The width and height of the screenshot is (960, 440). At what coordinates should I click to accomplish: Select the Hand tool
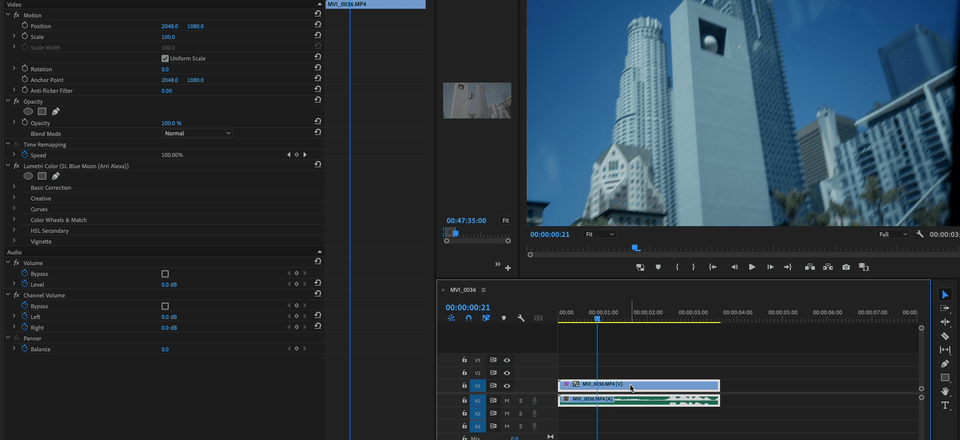coord(945,391)
